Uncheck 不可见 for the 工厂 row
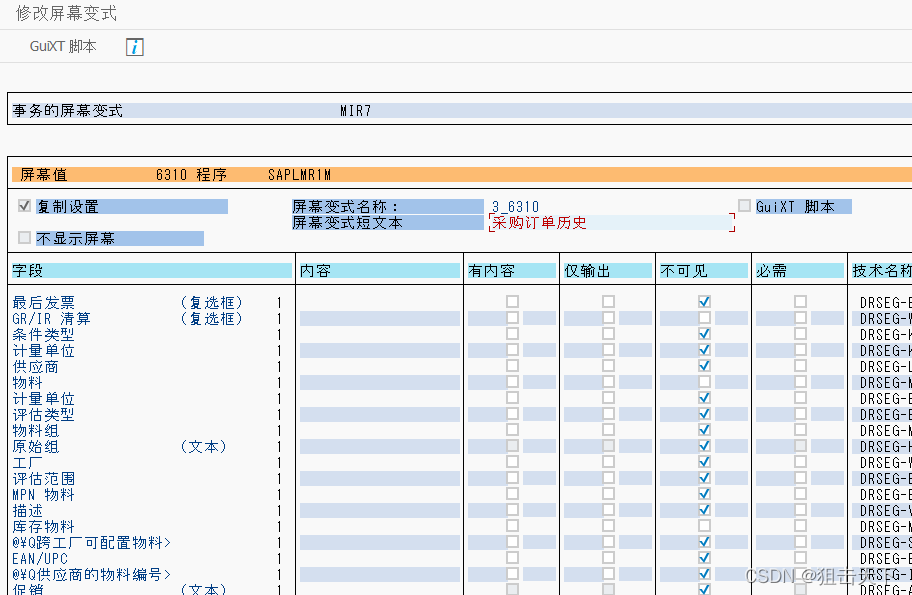 (703, 462)
